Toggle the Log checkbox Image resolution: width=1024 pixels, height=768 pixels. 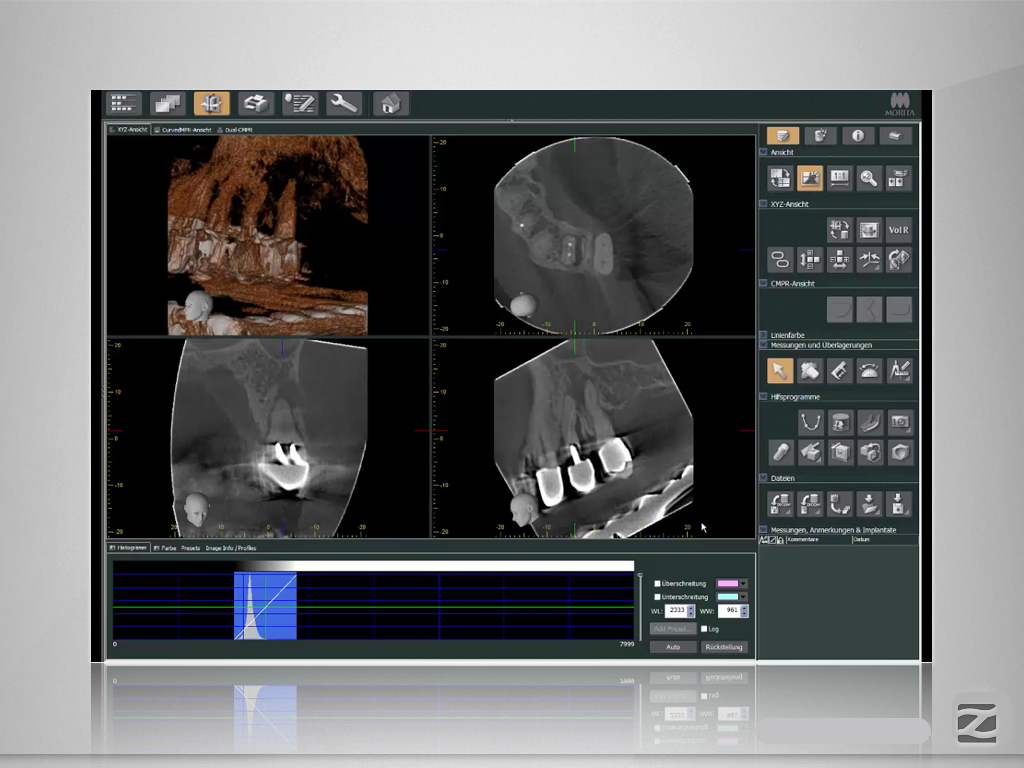pos(704,629)
